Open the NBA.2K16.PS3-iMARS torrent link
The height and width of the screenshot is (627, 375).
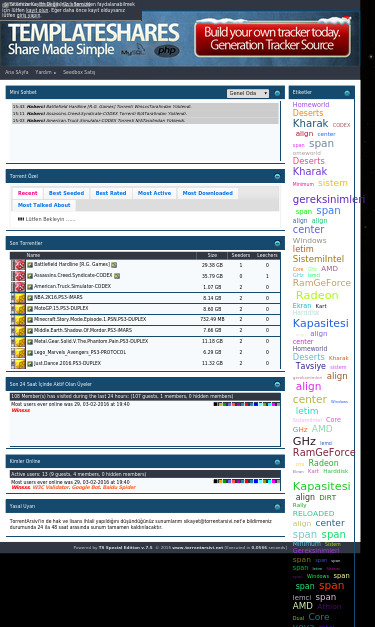tap(58, 297)
